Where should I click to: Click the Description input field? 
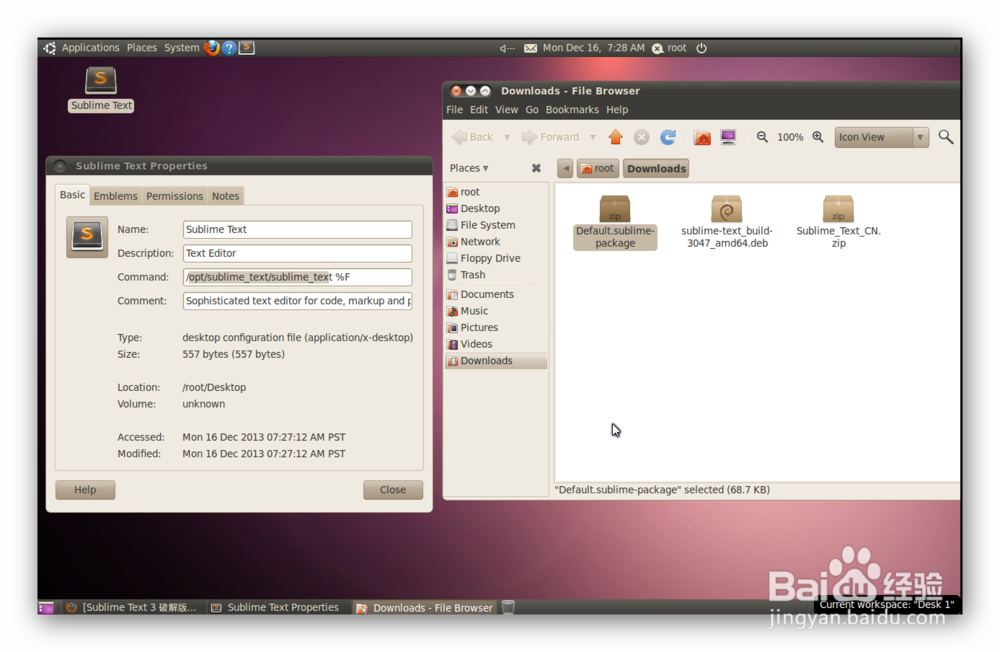(297, 253)
